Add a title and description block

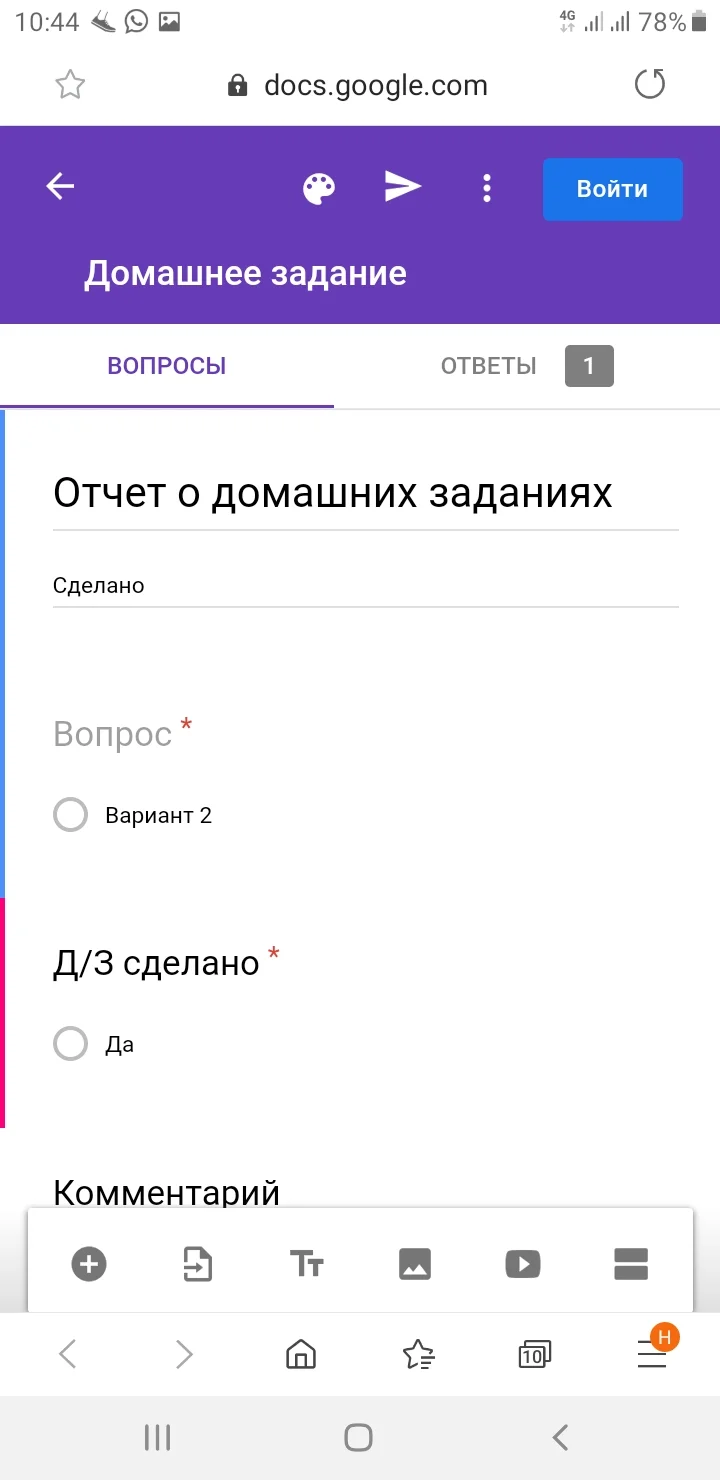point(306,1264)
